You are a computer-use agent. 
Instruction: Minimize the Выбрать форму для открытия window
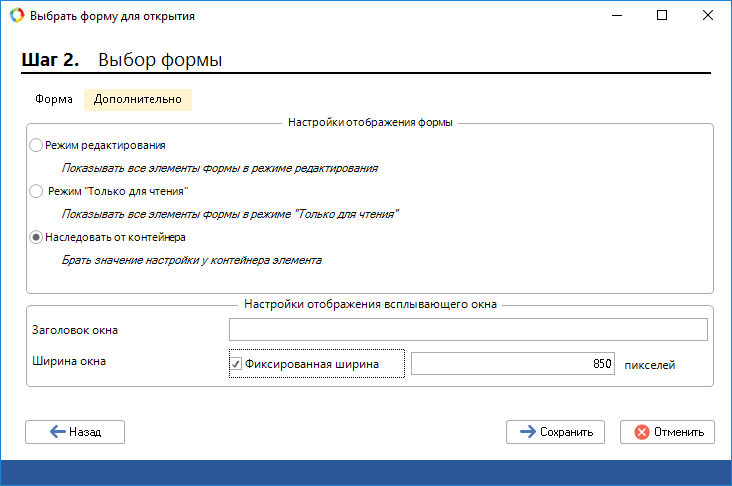point(617,15)
